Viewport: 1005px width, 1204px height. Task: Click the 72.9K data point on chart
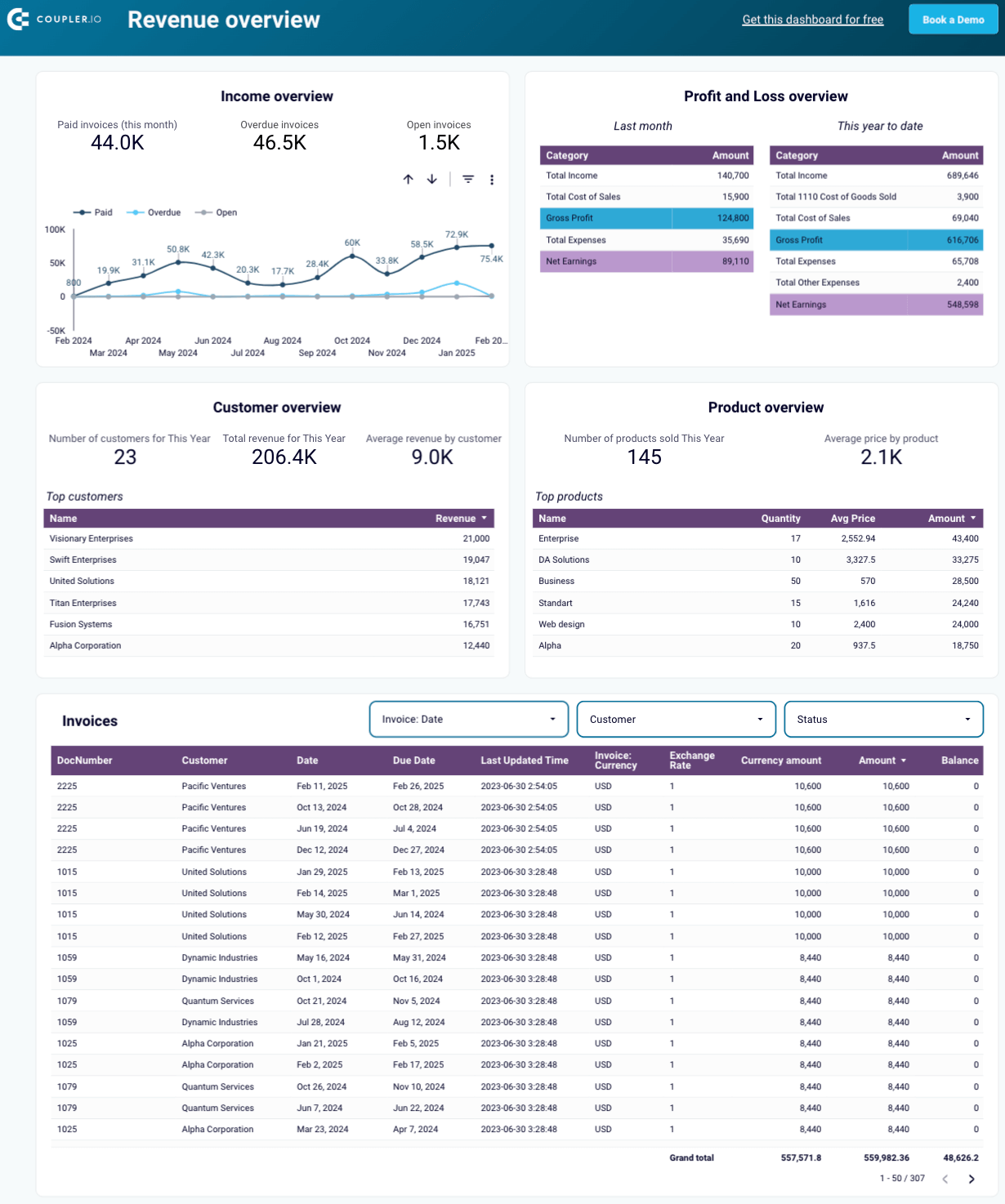(x=457, y=247)
